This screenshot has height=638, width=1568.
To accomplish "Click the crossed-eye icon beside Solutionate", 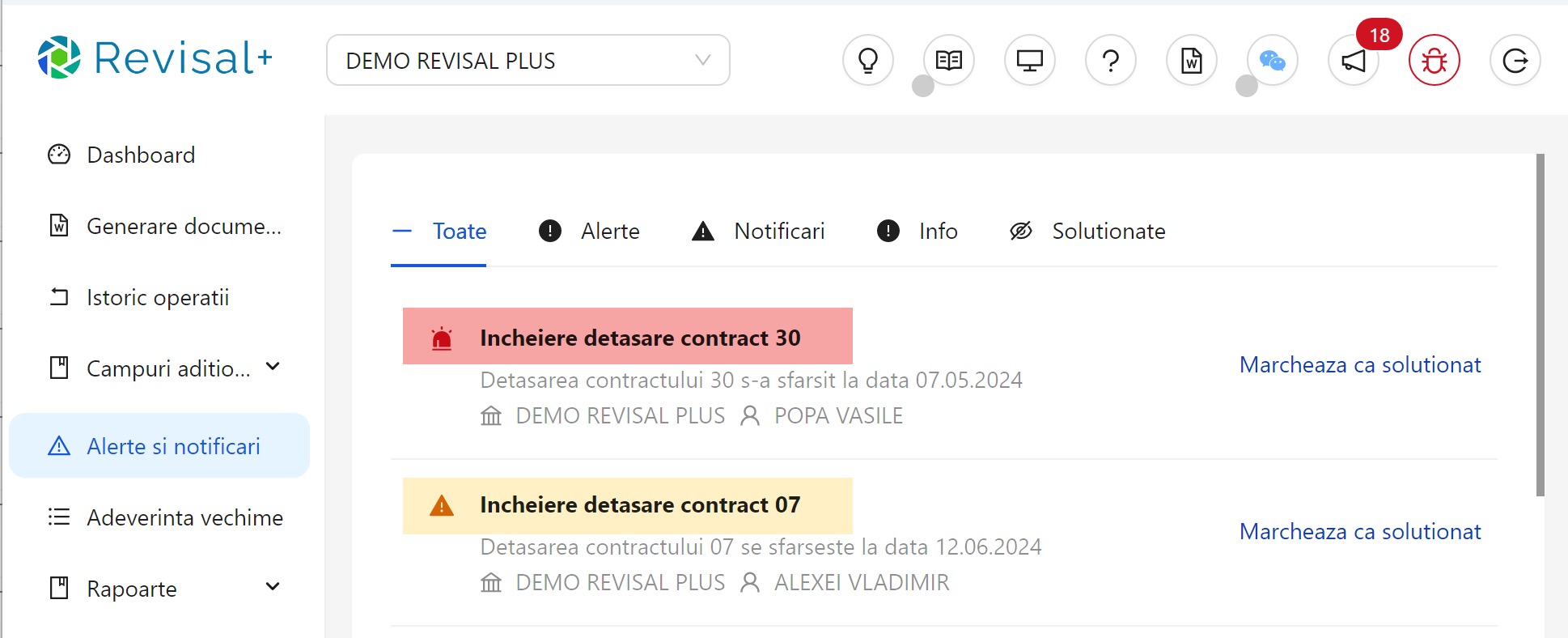I will tap(1021, 232).
